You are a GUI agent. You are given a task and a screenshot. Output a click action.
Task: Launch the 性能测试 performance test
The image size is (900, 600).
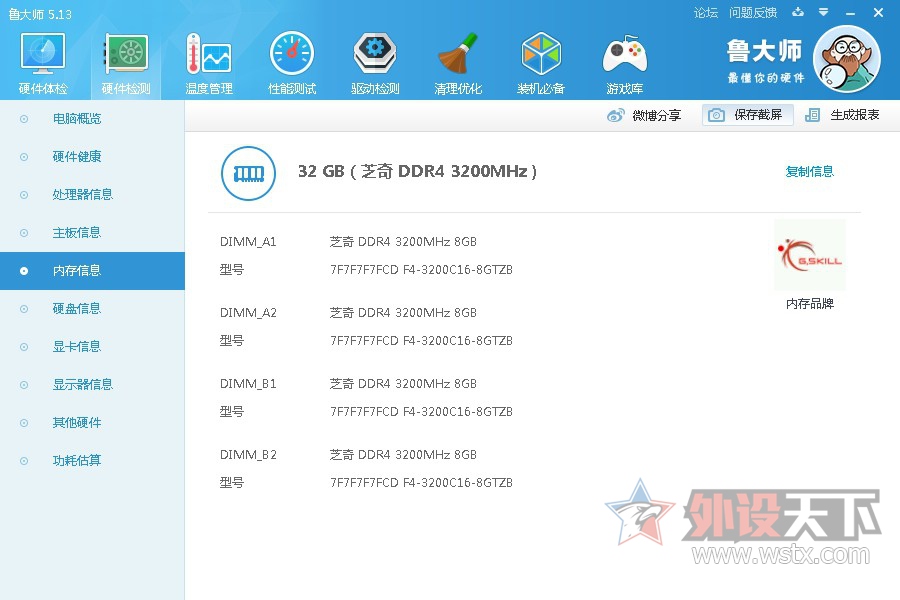pyautogui.click(x=291, y=60)
